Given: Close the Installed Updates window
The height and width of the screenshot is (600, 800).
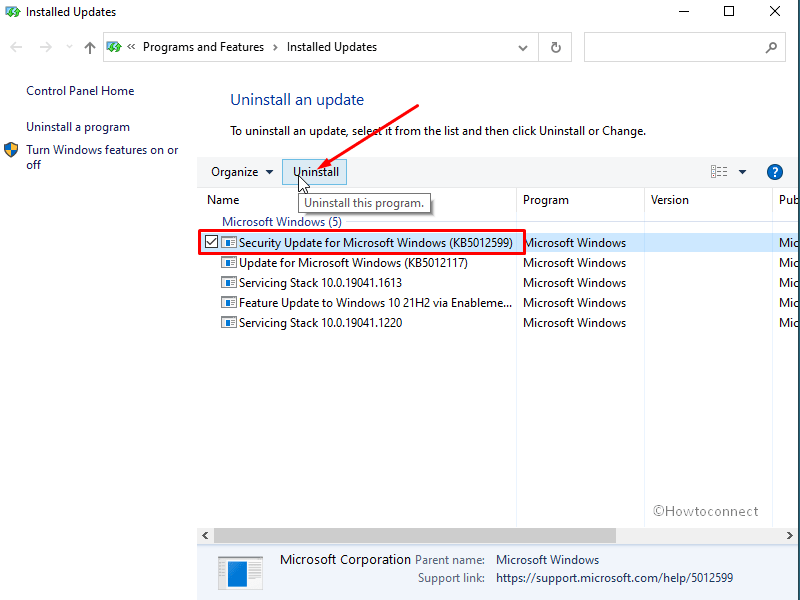Looking at the screenshot, I should point(774,12).
